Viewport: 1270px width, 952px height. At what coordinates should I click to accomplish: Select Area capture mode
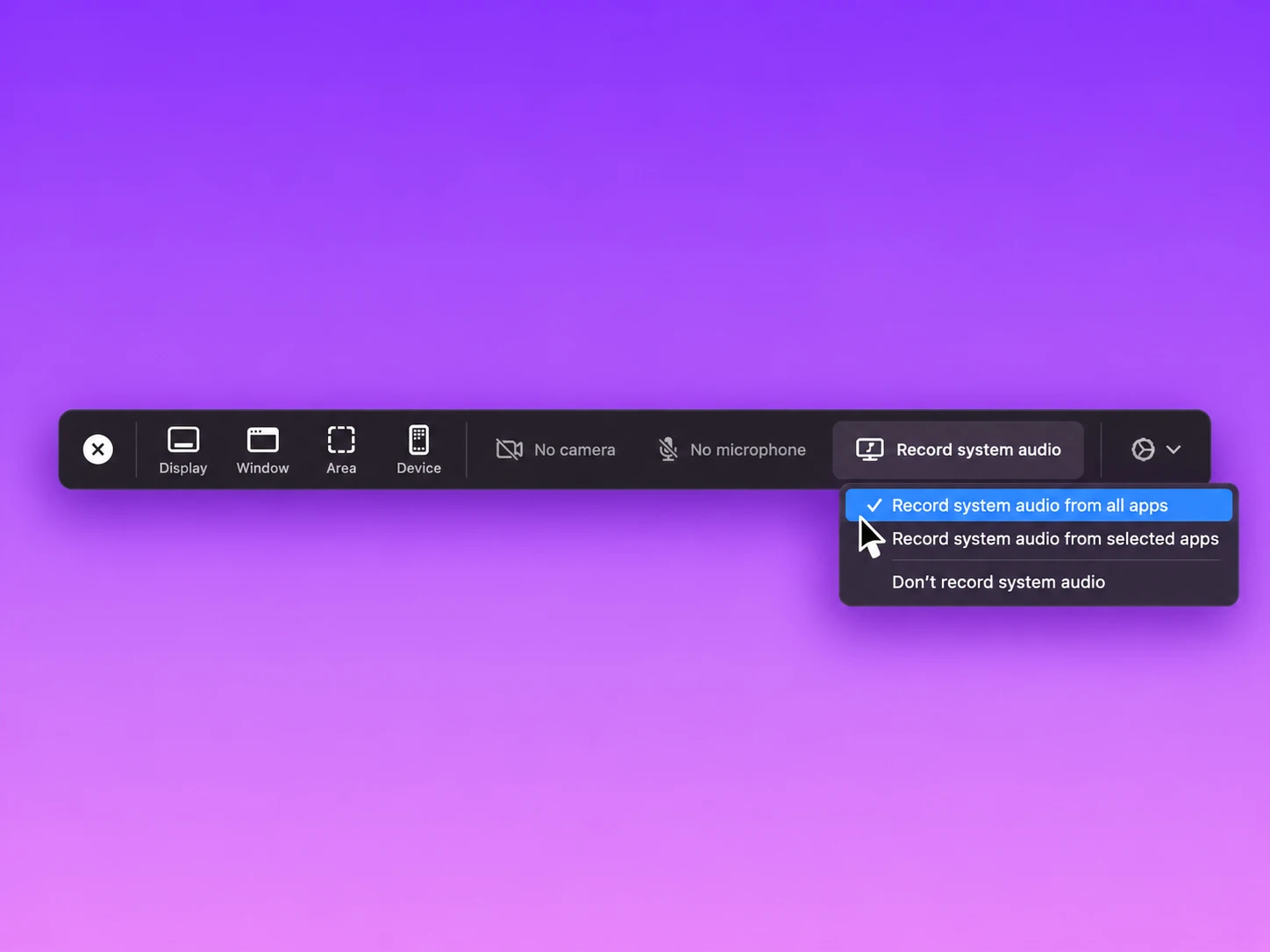pos(341,450)
